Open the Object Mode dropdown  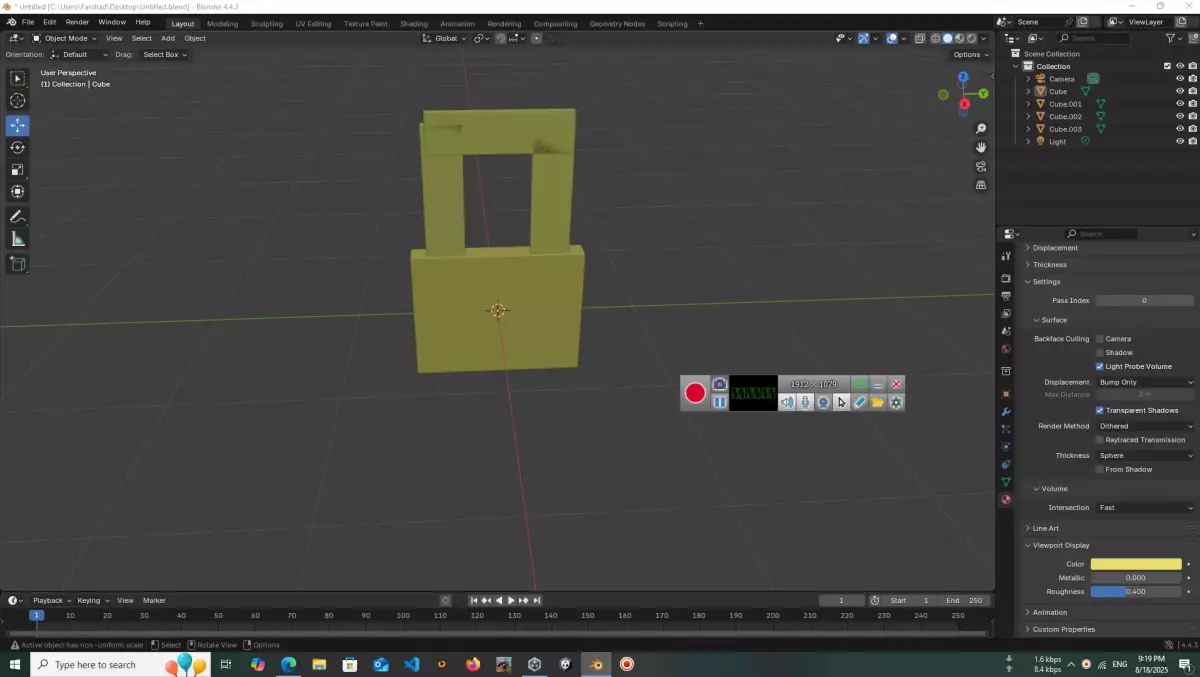pos(65,38)
